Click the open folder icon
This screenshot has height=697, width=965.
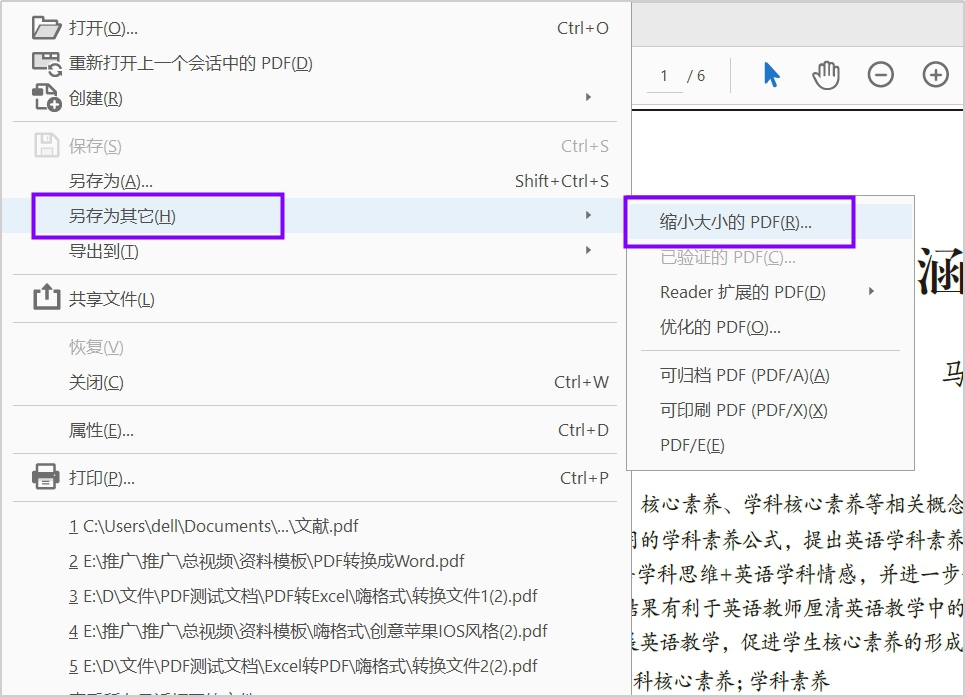coord(46,28)
